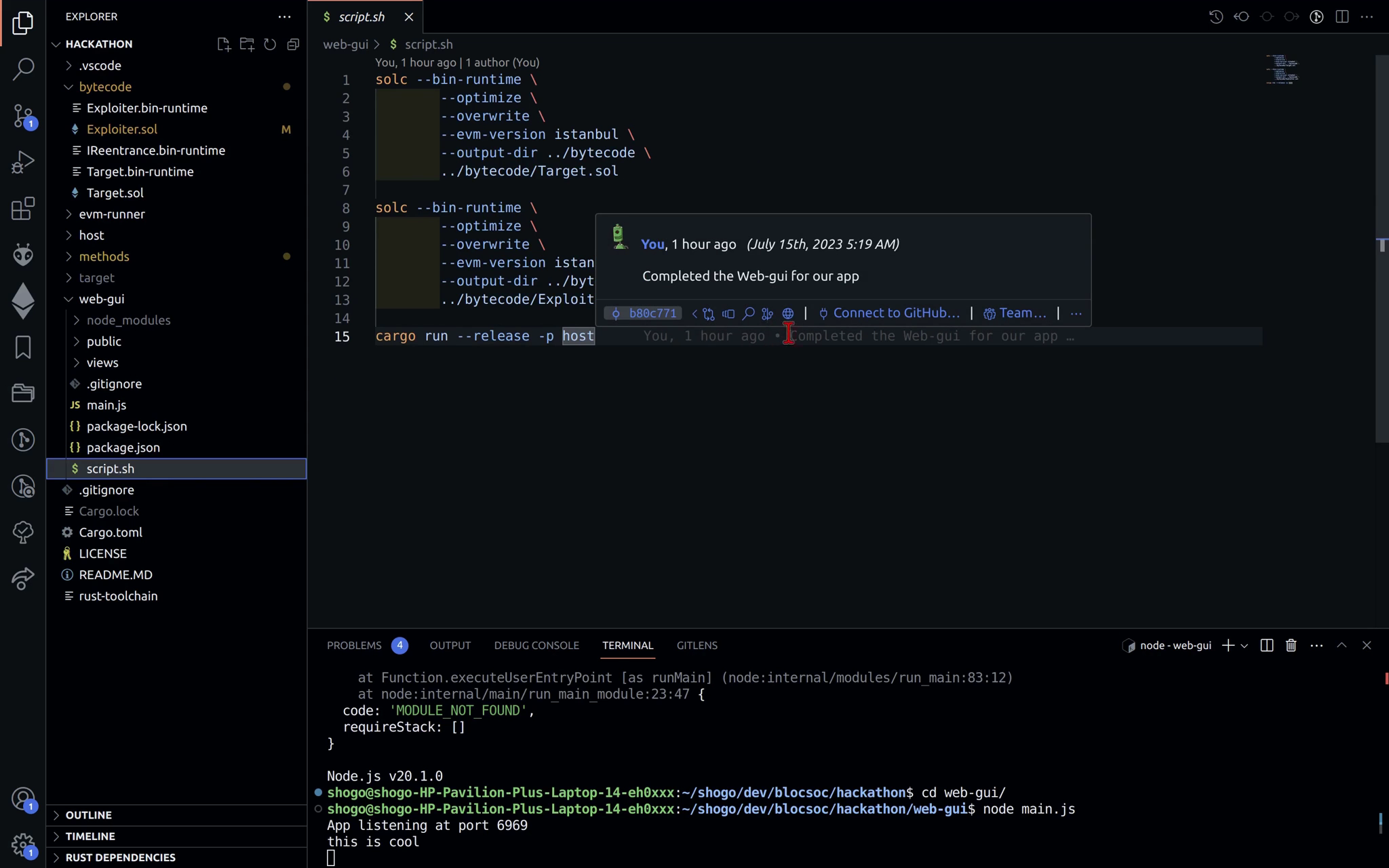Click the blame codelens above line 1
Image resolution: width=1389 pixels, height=868 pixels.
(458, 62)
